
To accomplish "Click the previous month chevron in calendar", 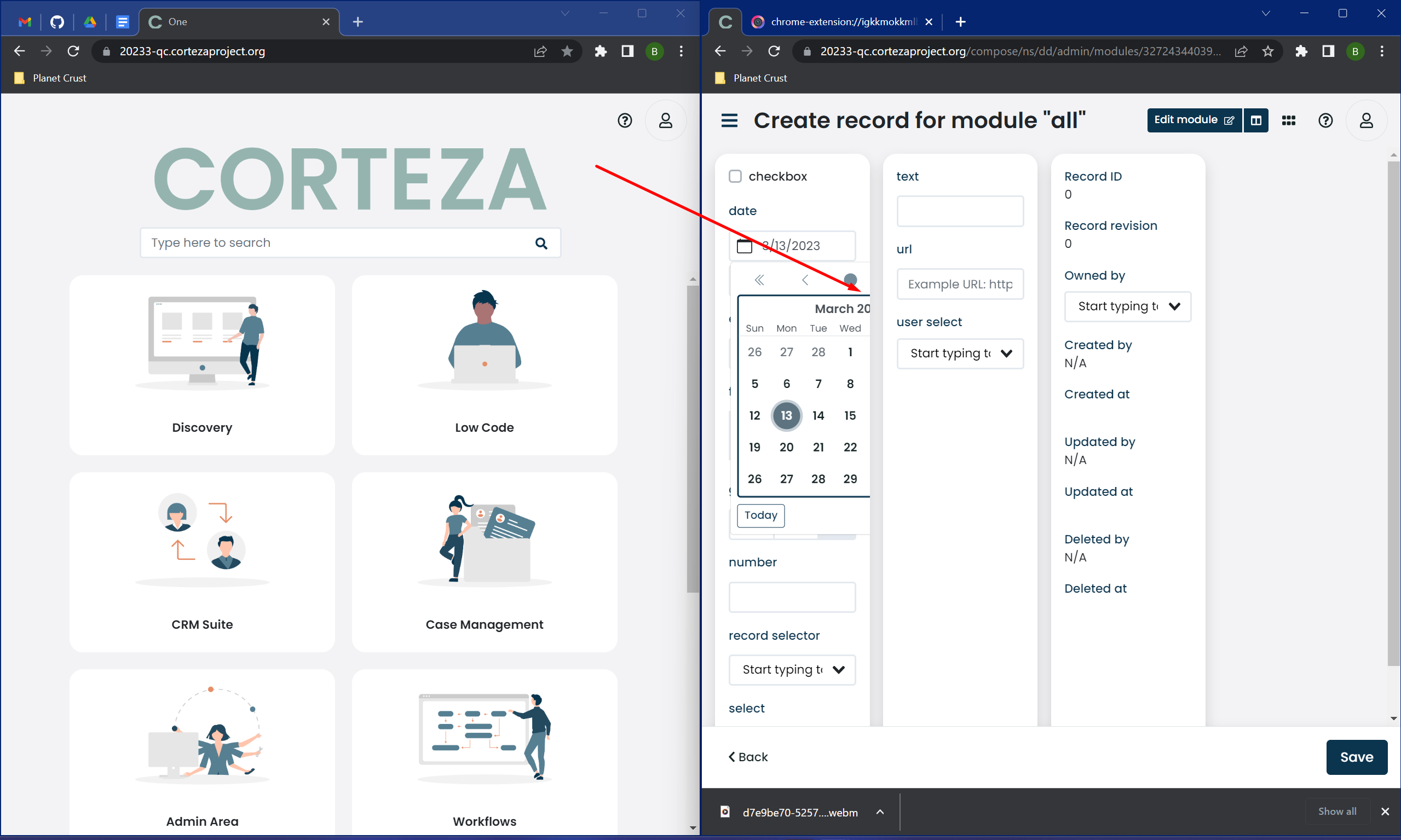I will 805,280.
